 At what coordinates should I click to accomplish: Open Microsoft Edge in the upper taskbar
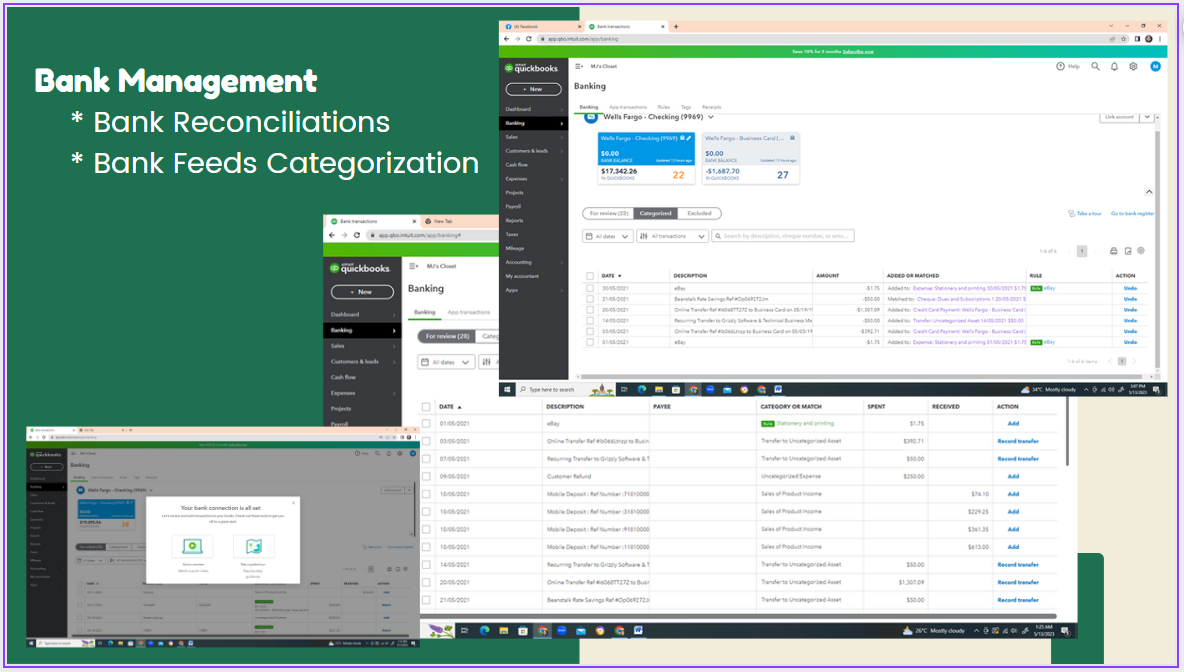pos(642,390)
